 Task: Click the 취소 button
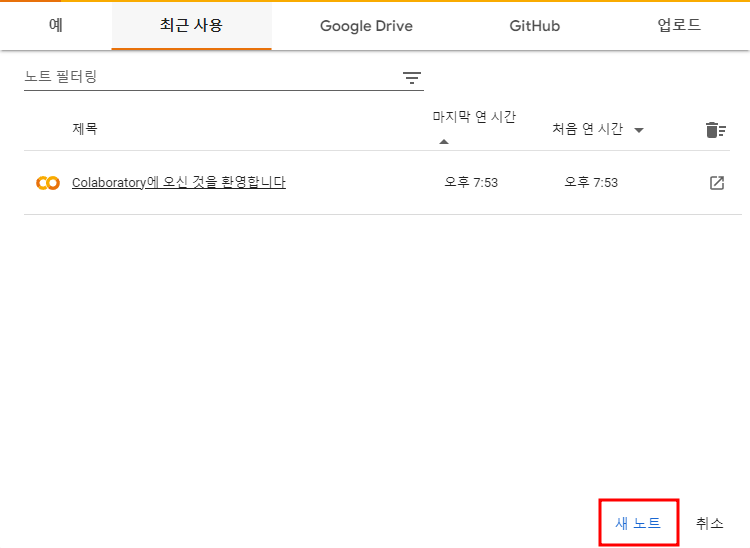pyautogui.click(x=709, y=523)
